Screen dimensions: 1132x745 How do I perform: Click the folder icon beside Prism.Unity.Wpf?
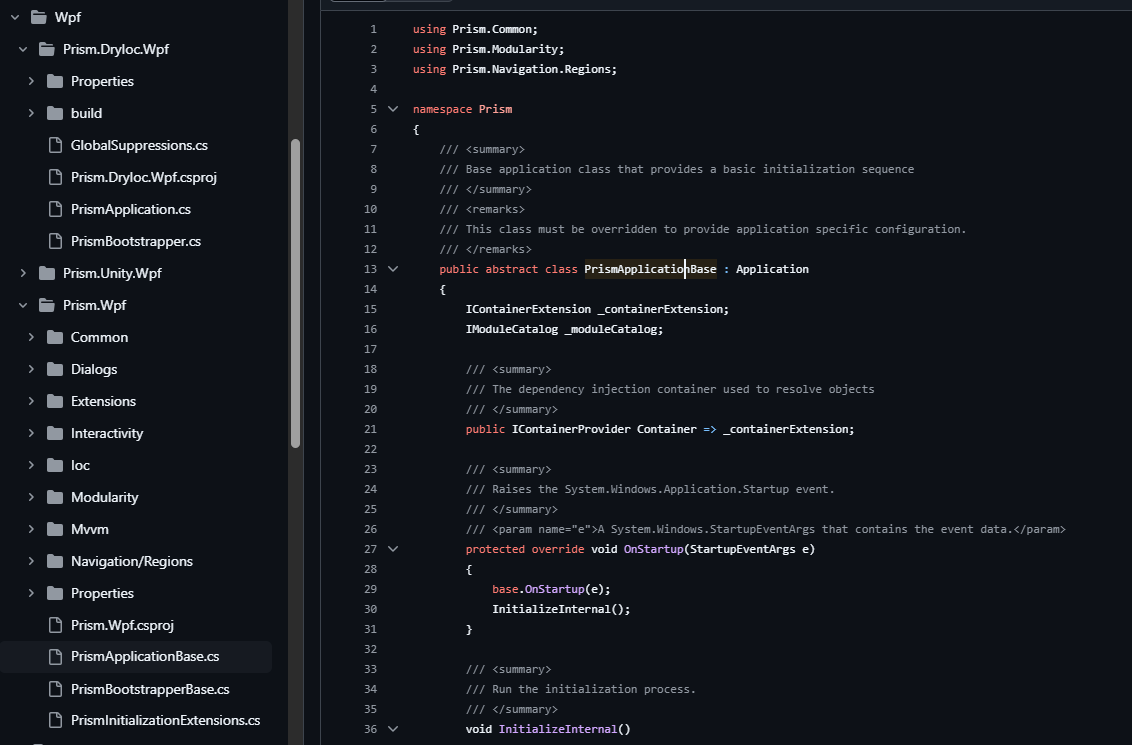tap(46, 273)
